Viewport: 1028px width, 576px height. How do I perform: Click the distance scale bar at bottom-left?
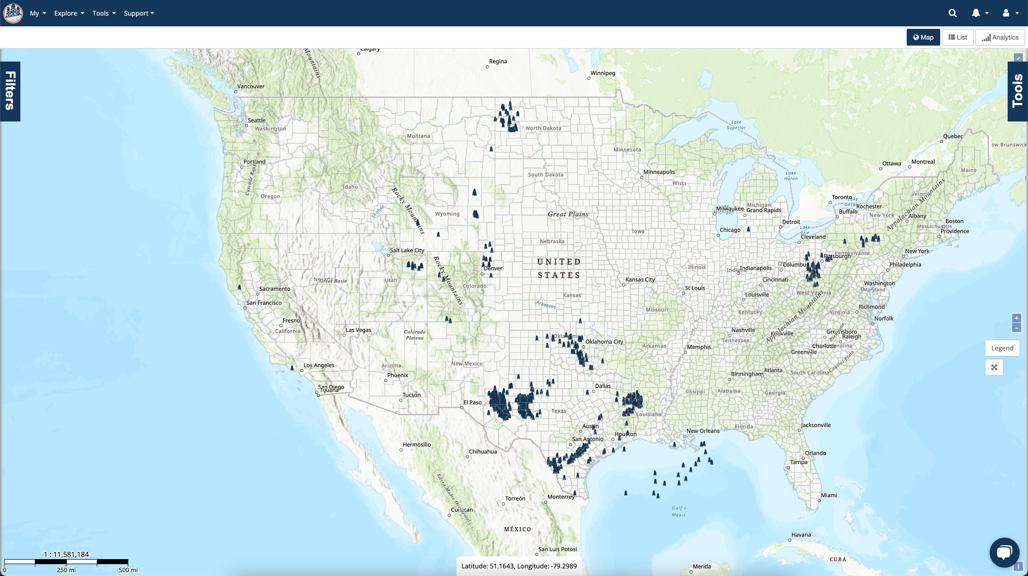[x=65, y=562]
